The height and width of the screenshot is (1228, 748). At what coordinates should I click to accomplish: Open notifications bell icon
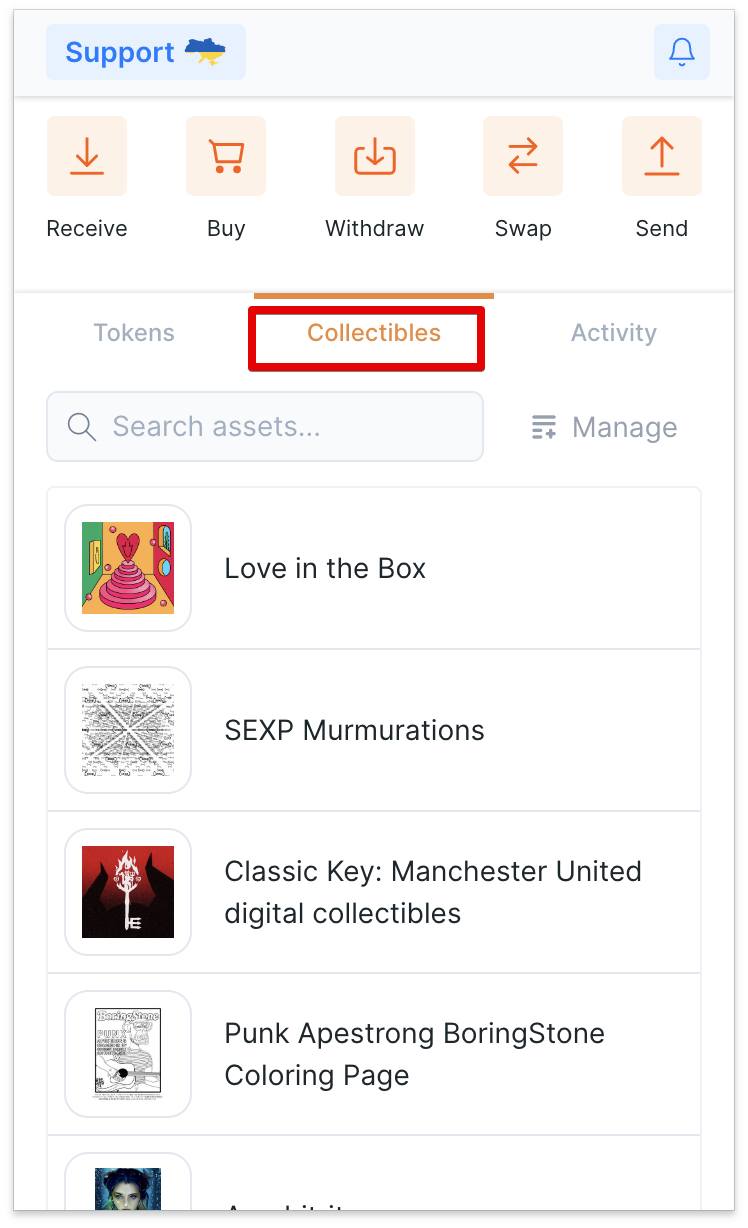(x=682, y=52)
